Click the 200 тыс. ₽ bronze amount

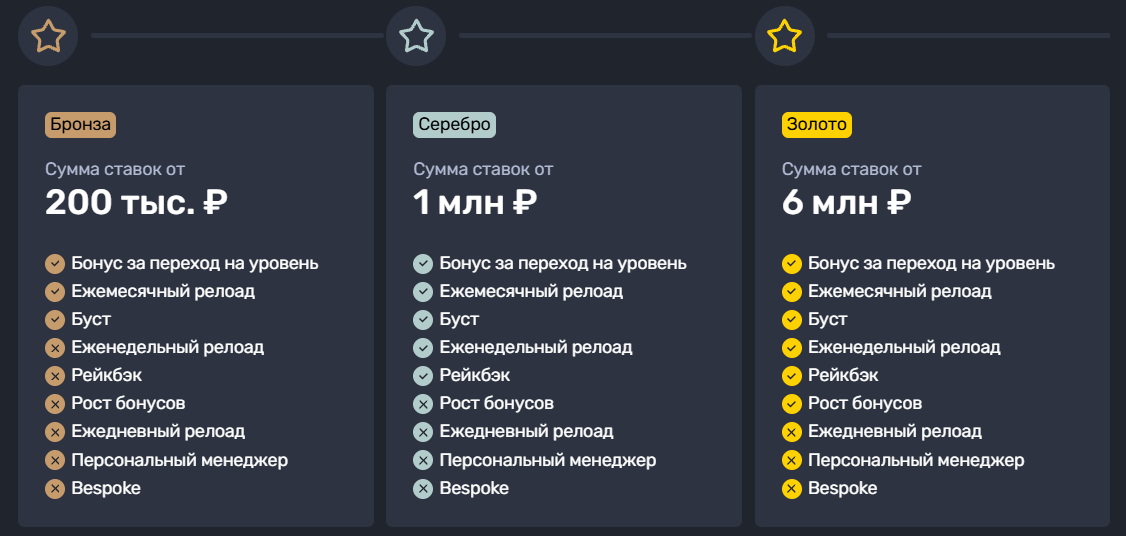pyautogui.click(x=136, y=203)
